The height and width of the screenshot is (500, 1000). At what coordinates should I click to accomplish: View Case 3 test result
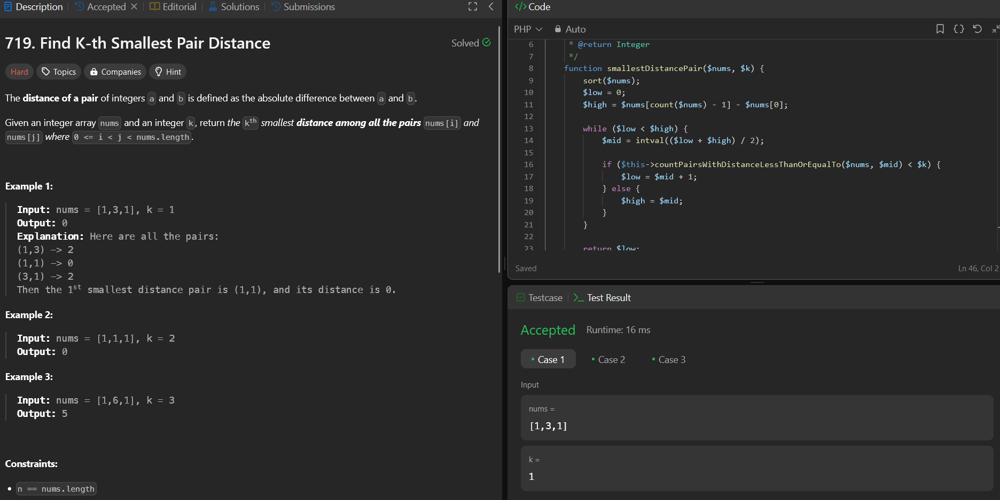pyautogui.click(x=668, y=359)
